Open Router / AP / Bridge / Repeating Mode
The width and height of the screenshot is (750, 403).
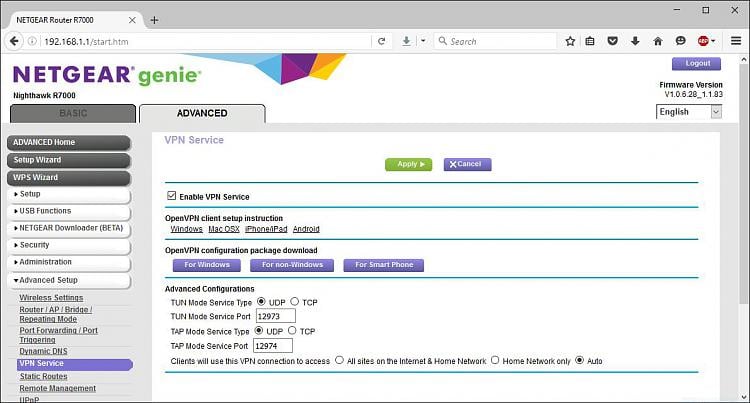[56, 314]
